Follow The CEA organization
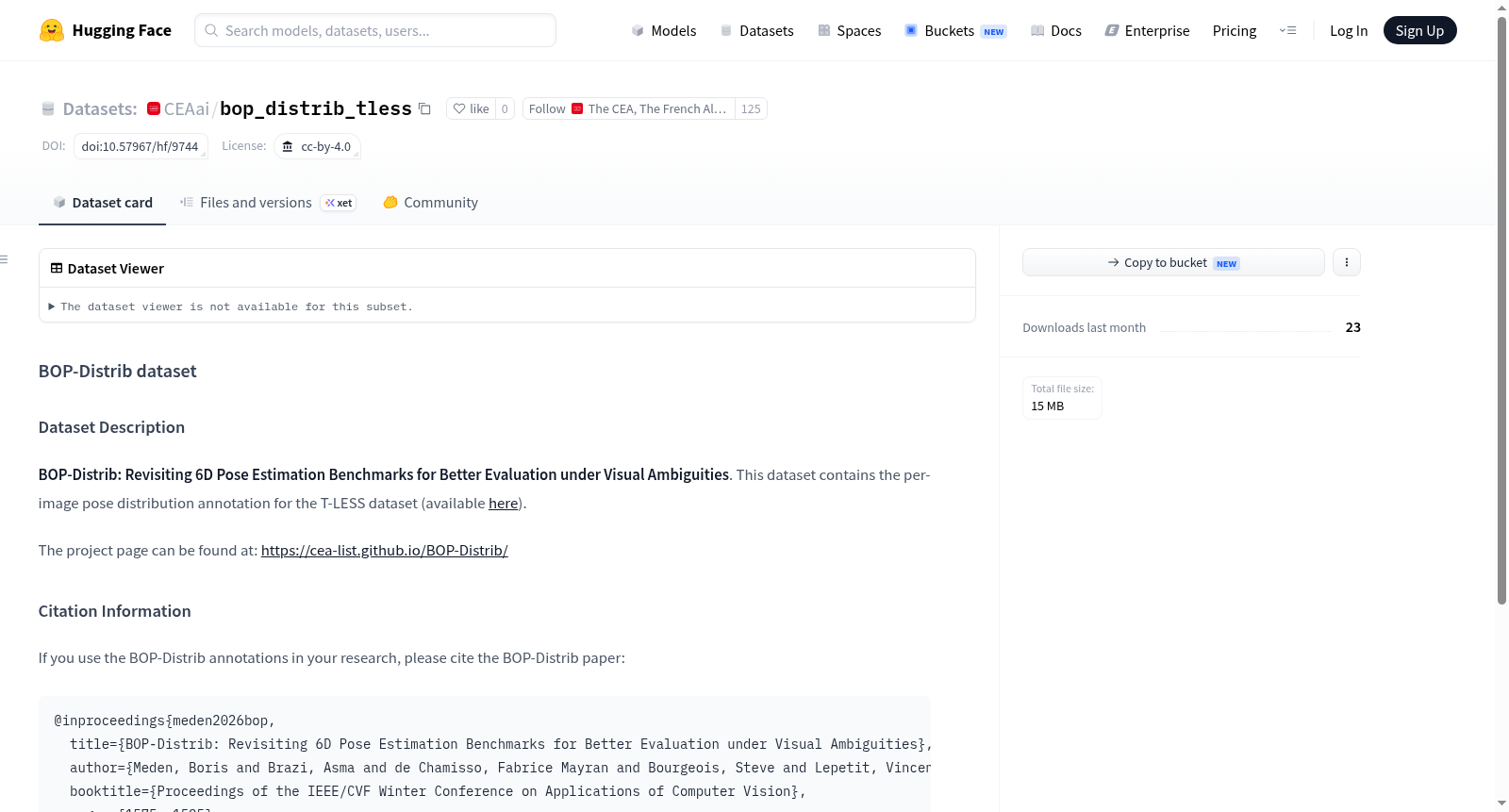The width and height of the screenshot is (1509, 812). pyautogui.click(x=628, y=108)
